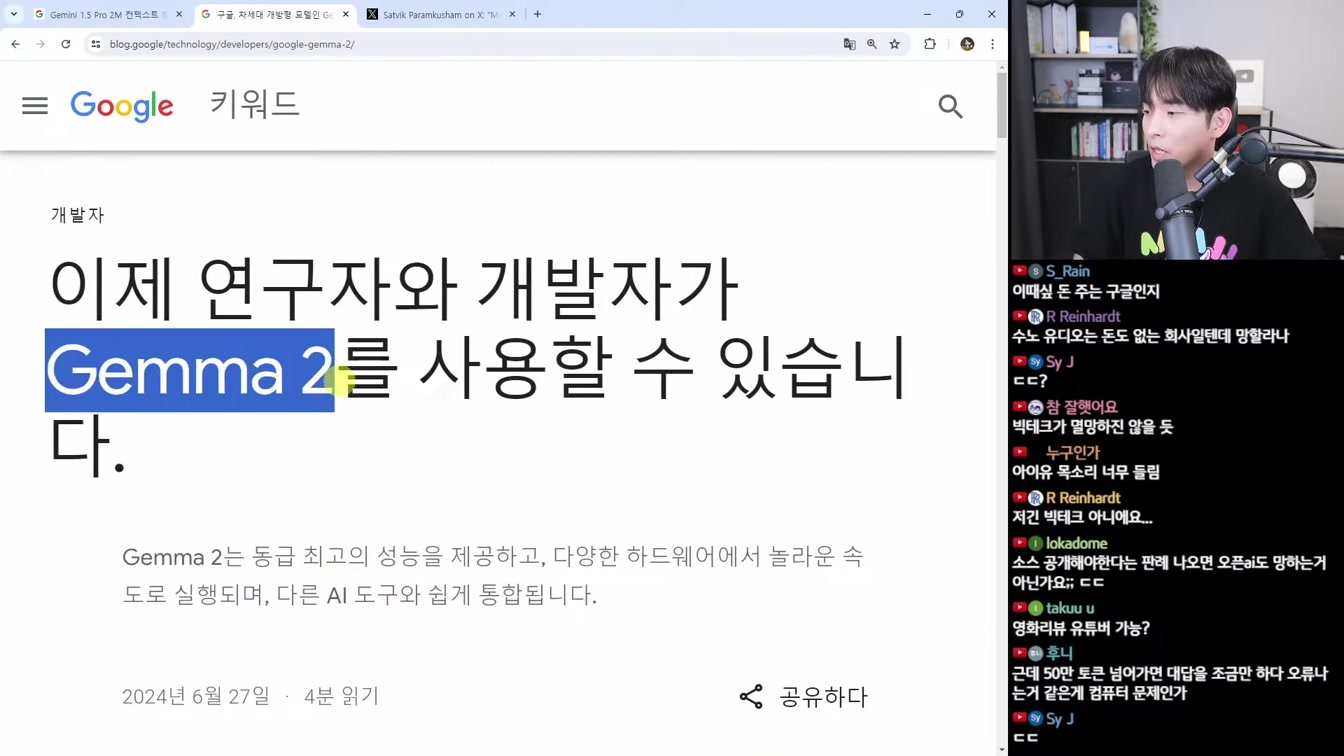Image resolution: width=1344 pixels, height=756 pixels.
Task: Restore down the Chrome window
Action: (x=959, y=14)
